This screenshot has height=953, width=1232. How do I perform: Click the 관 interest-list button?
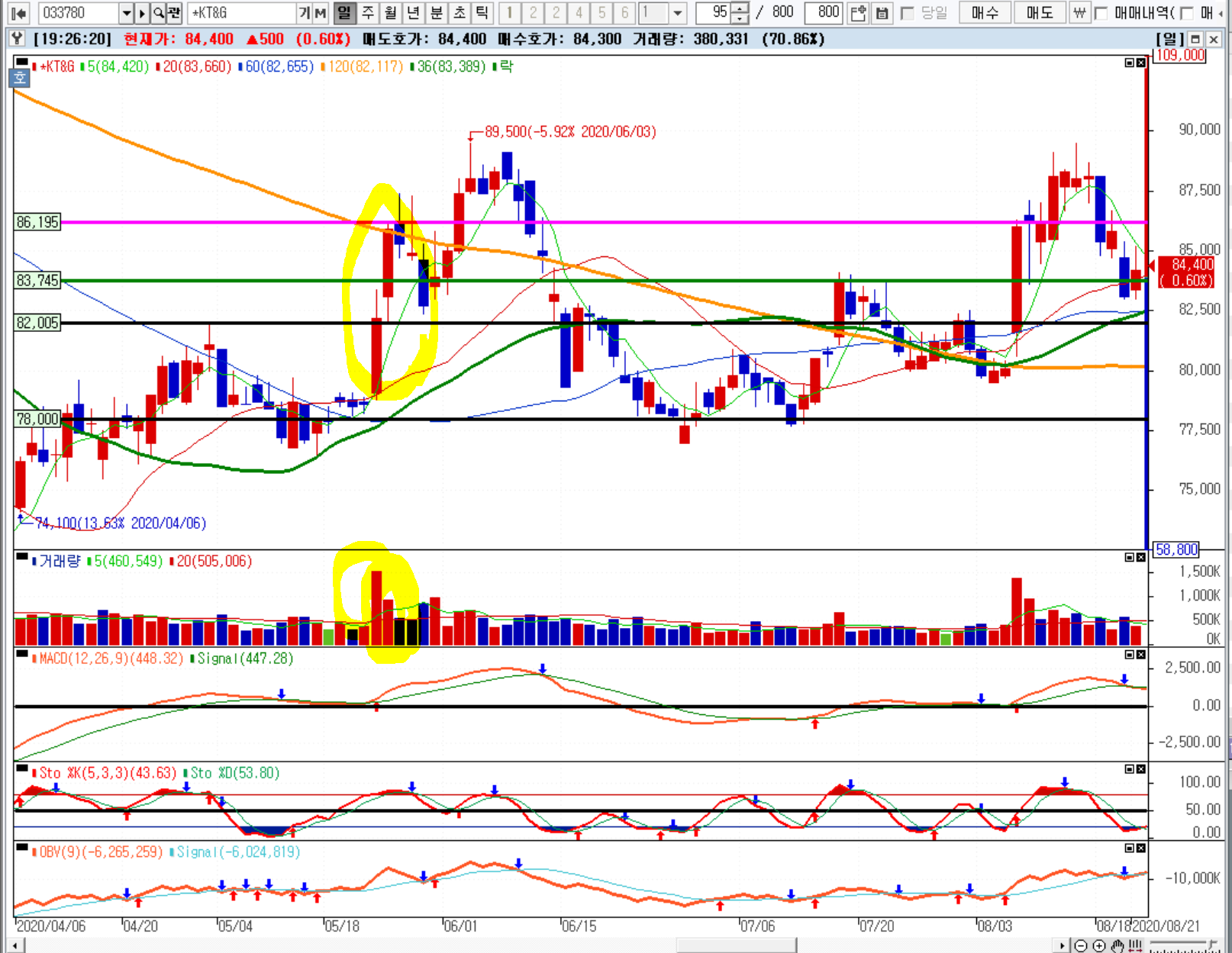coord(174,13)
